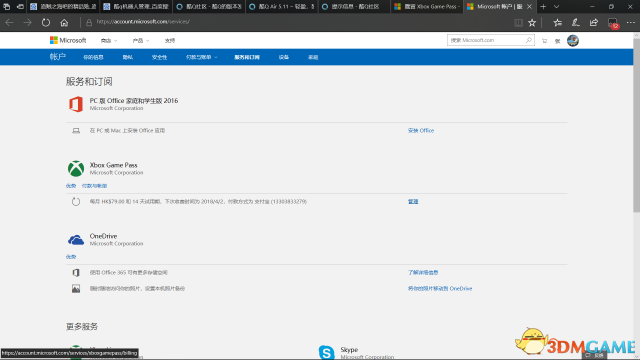
Task: Open the 你的信息 nav tab
Action: (93, 57)
